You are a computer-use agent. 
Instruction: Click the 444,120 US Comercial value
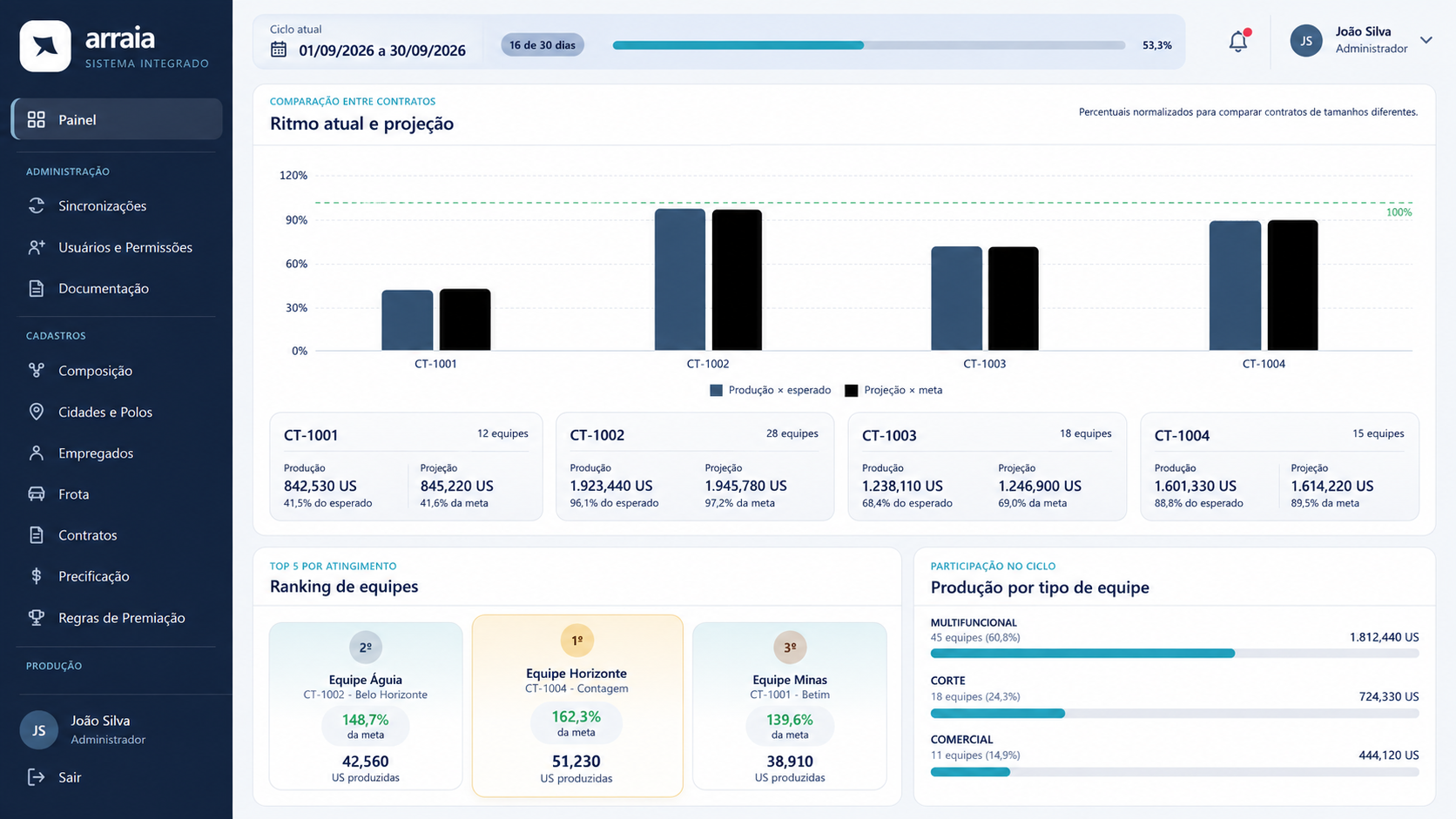[x=1389, y=755]
